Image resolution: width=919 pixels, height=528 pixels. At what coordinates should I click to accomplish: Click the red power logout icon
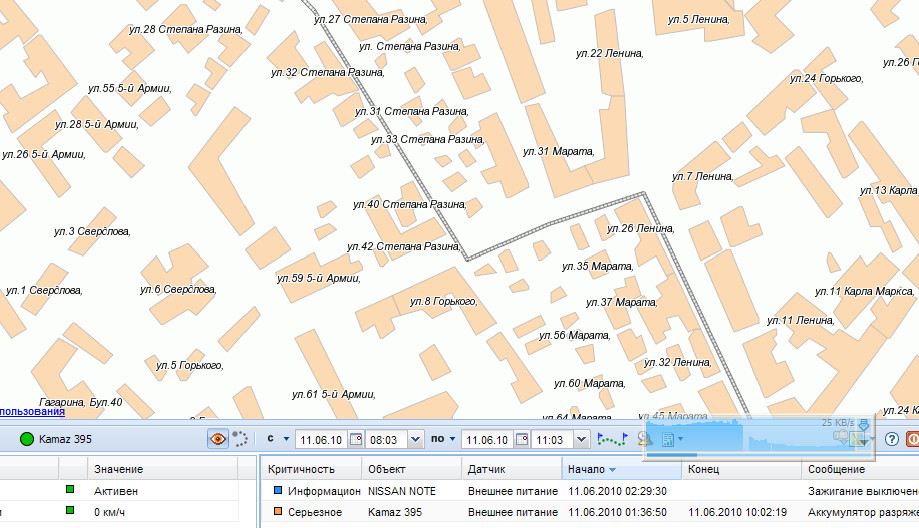pyautogui.click(x=912, y=439)
